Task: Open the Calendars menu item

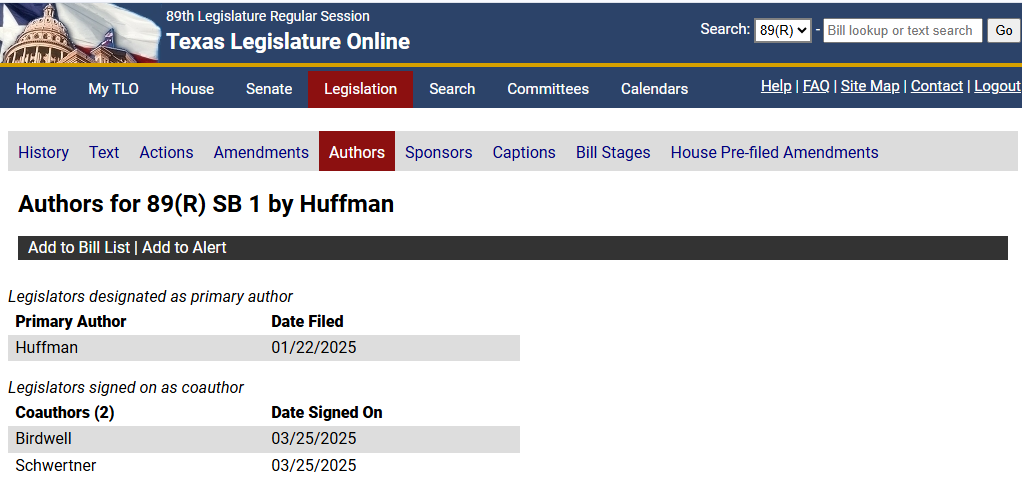Action: click(x=654, y=89)
